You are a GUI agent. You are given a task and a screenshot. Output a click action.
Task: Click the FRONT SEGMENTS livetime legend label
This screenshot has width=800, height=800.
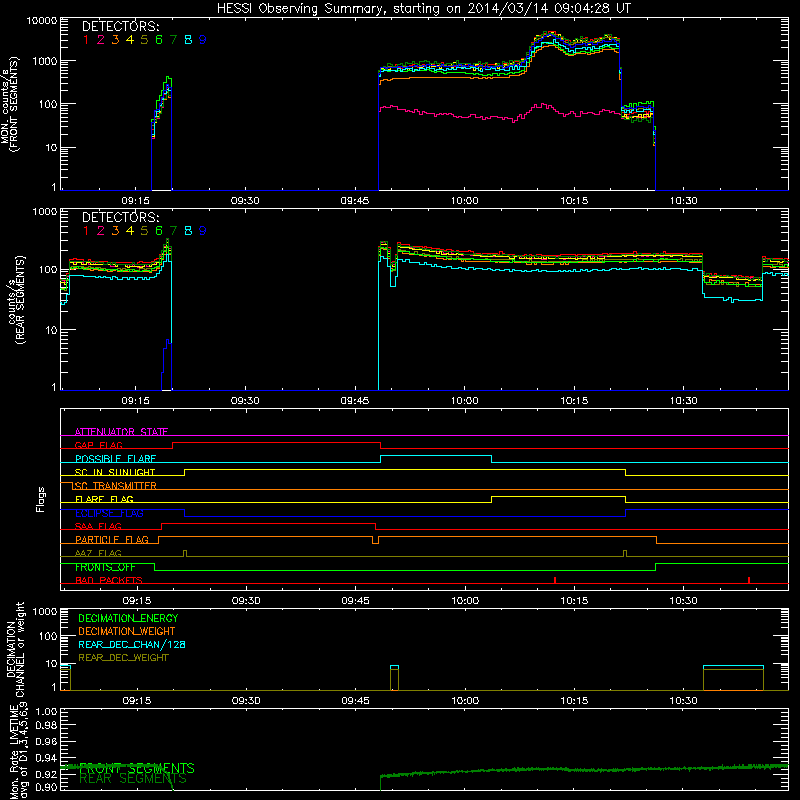click(x=137, y=768)
